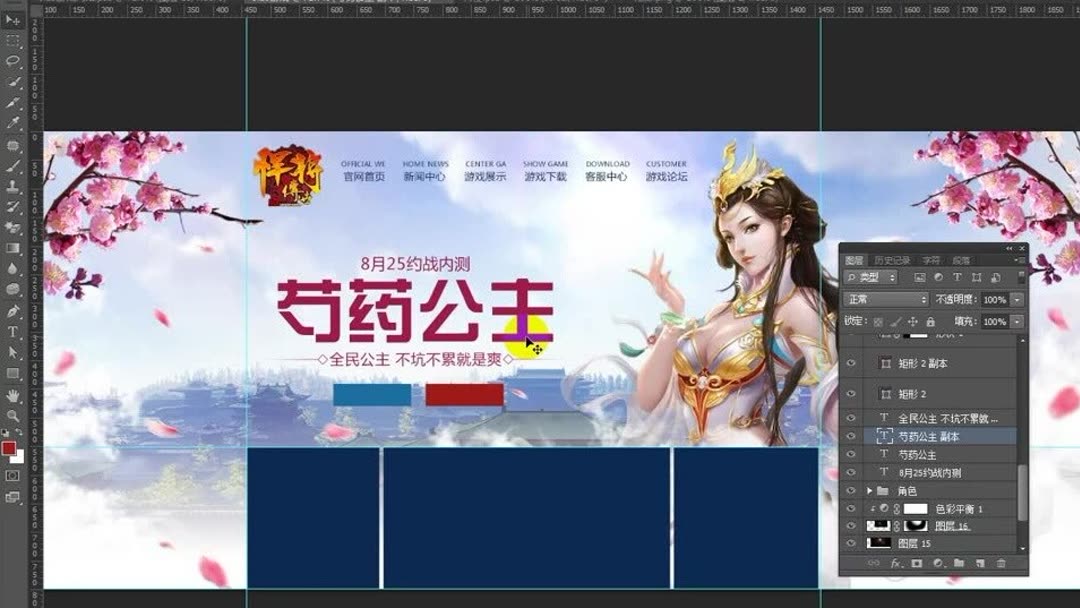Enable lock transparent pixels
The height and width of the screenshot is (608, 1080).
click(878, 319)
